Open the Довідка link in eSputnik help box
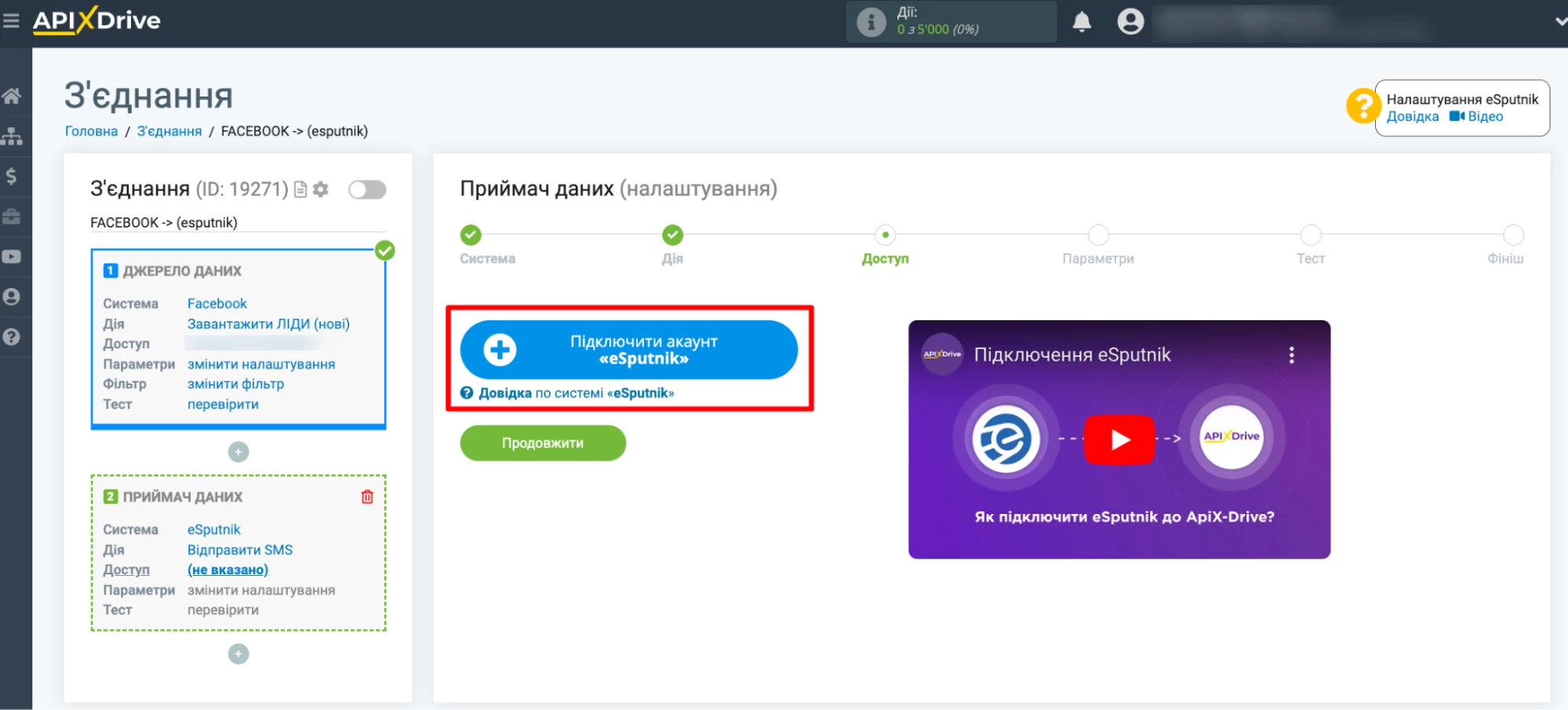Screen dimensions: 1568x710 pyautogui.click(x=1412, y=117)
